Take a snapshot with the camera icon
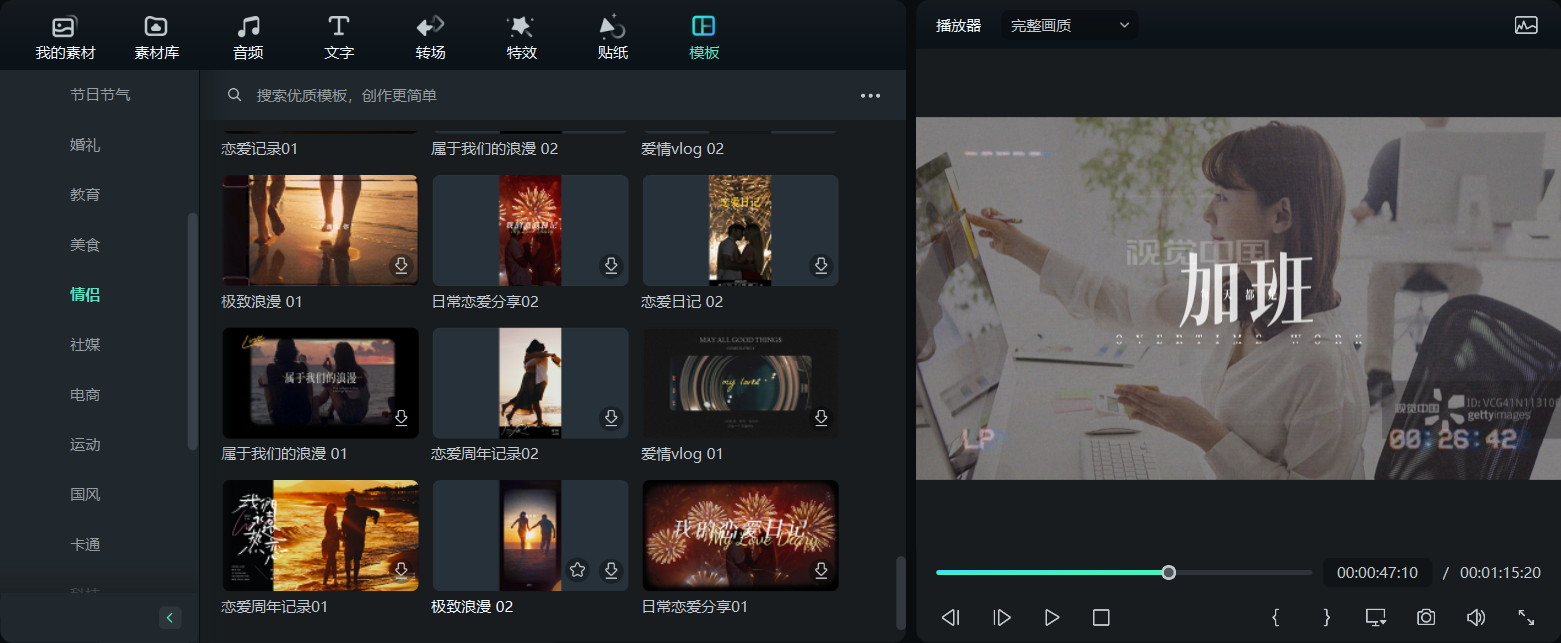Image resolution: width=1561 pixels, height=643 pixels. [1426, 617]
